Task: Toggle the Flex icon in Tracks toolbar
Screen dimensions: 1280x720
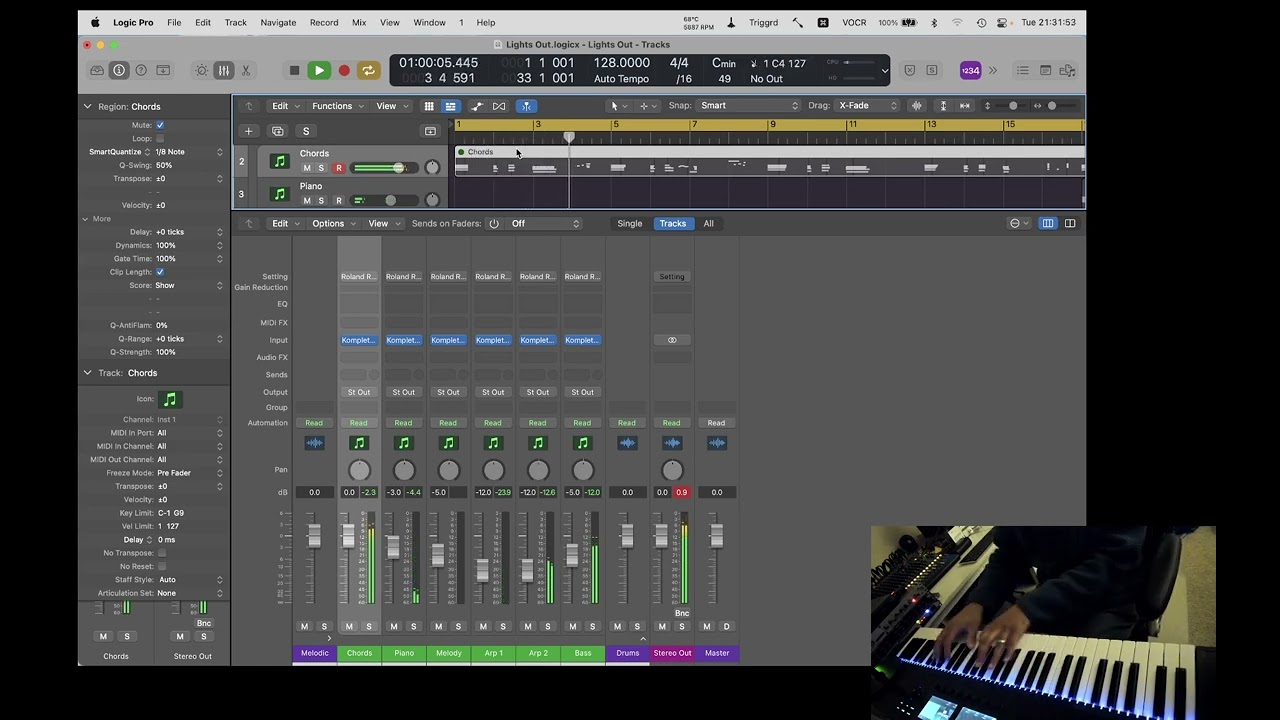Action: tap(499, 106)
